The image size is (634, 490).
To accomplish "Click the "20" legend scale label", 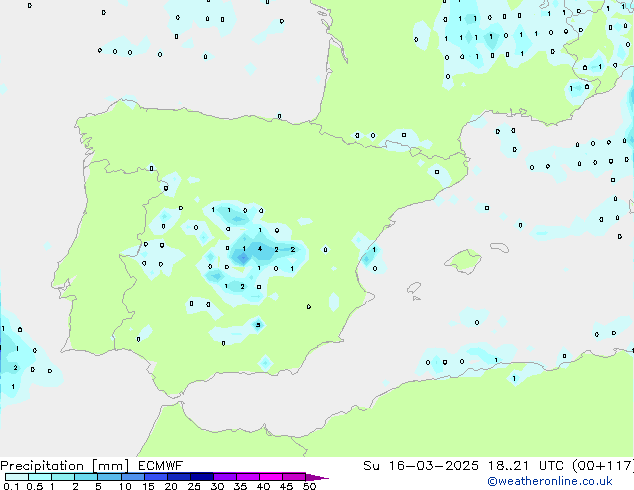I will click(x=171, y=486).
